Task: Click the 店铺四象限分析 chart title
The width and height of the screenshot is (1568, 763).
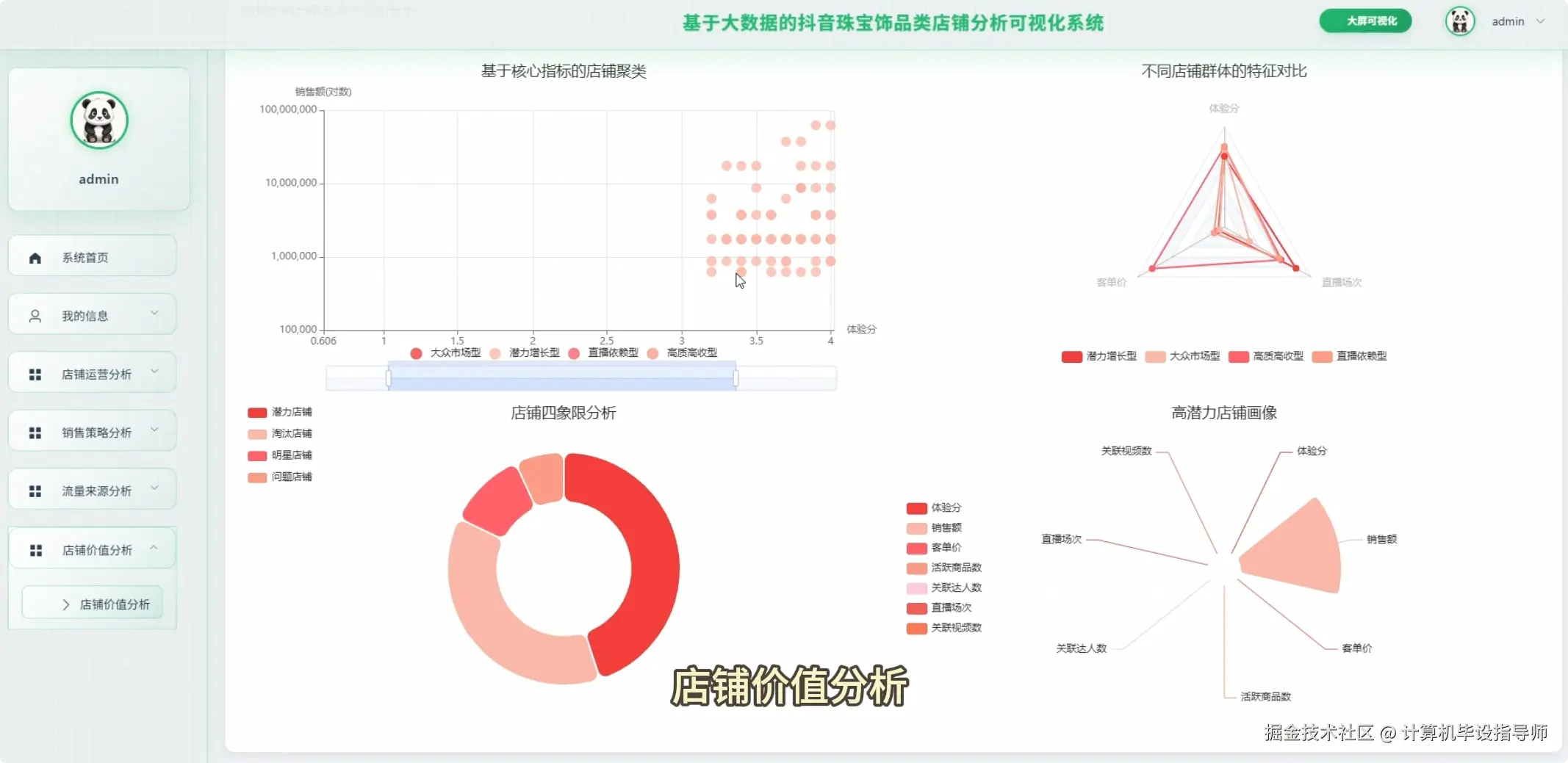Action: point(564,413)
